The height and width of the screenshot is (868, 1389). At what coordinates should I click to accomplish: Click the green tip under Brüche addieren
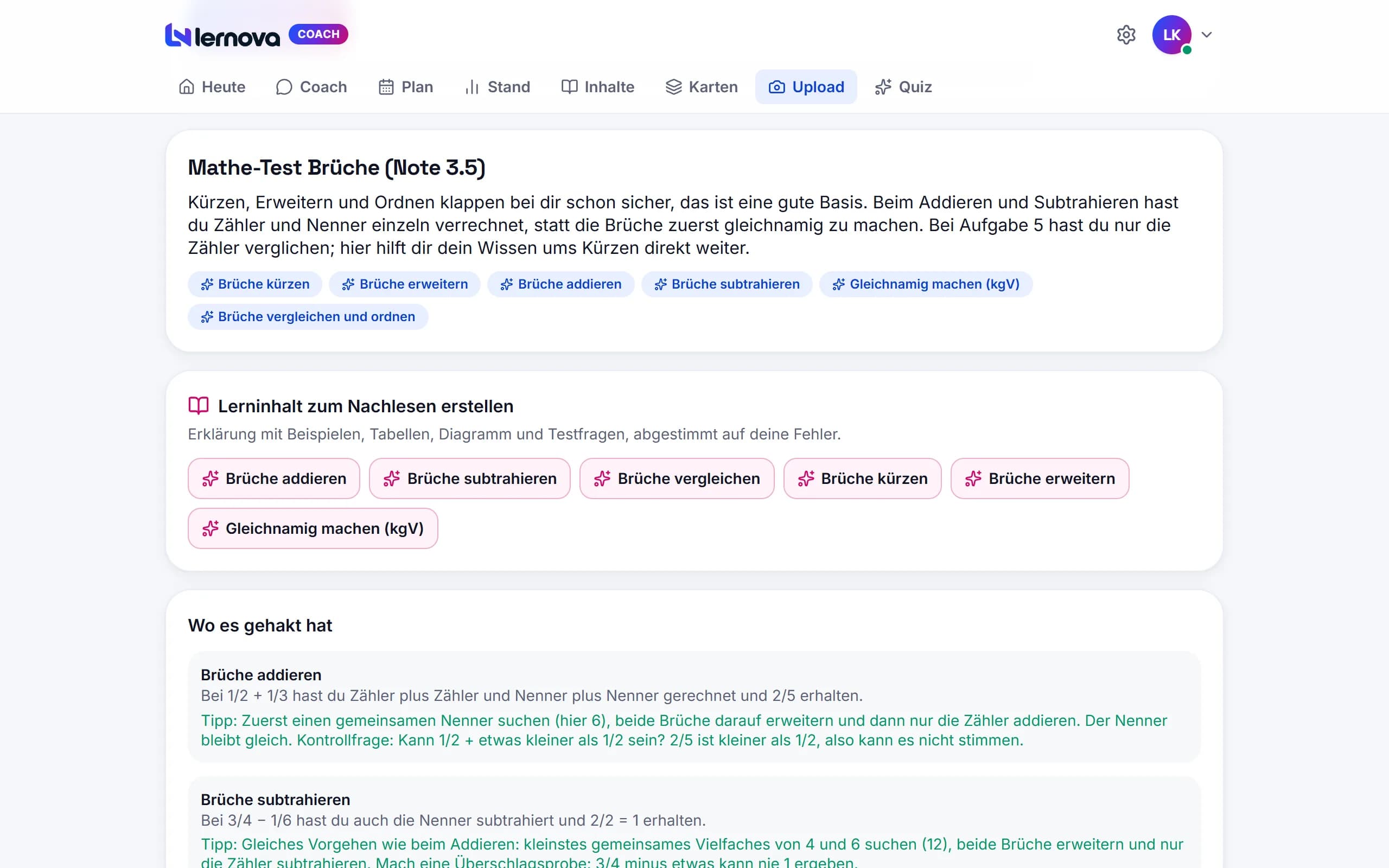[684, 730]
